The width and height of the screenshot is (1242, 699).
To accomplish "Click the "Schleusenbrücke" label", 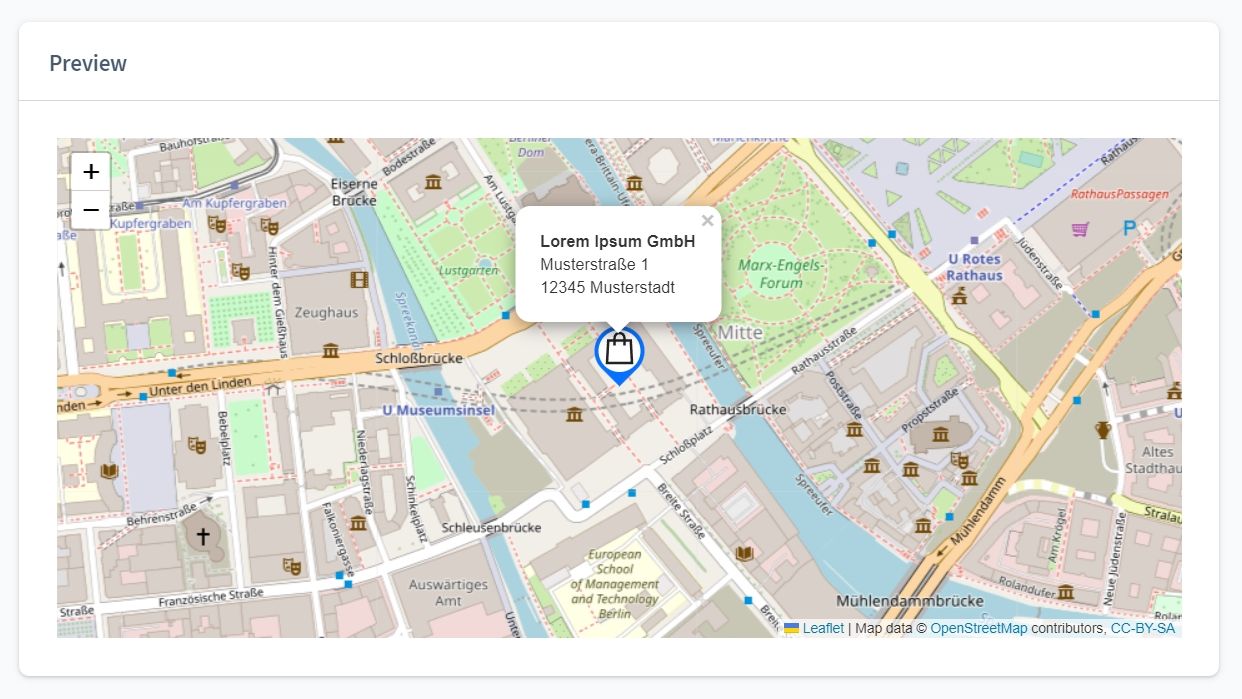I will (492, 527).
